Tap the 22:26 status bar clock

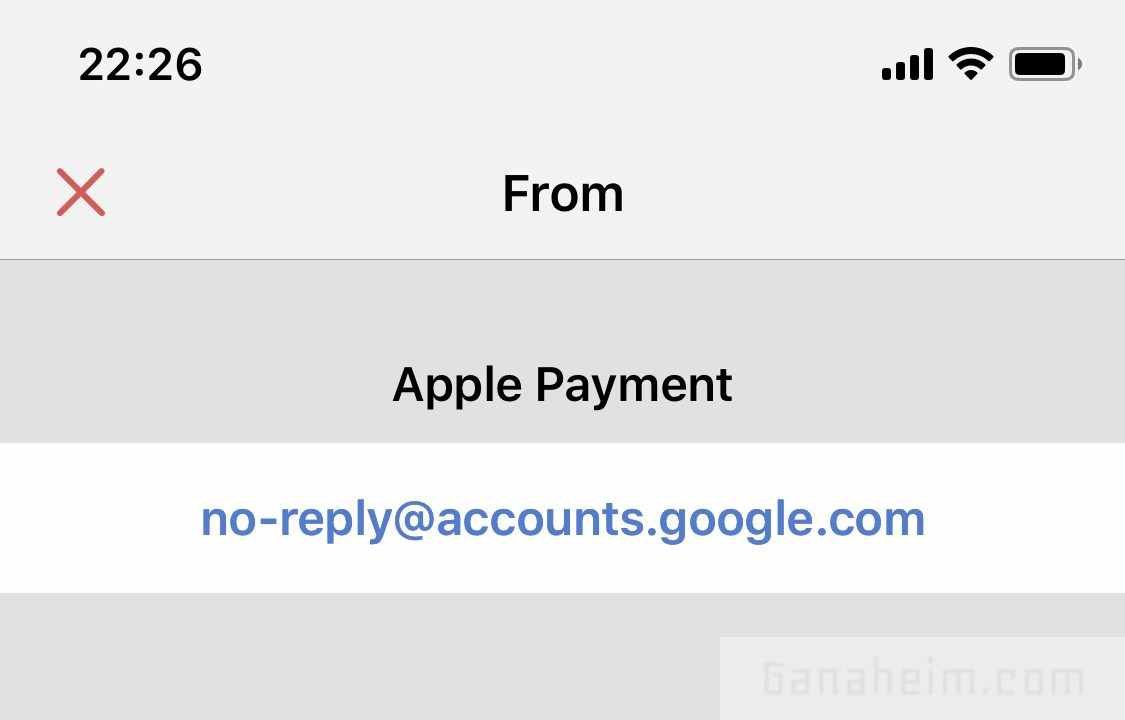click(140, 66)
